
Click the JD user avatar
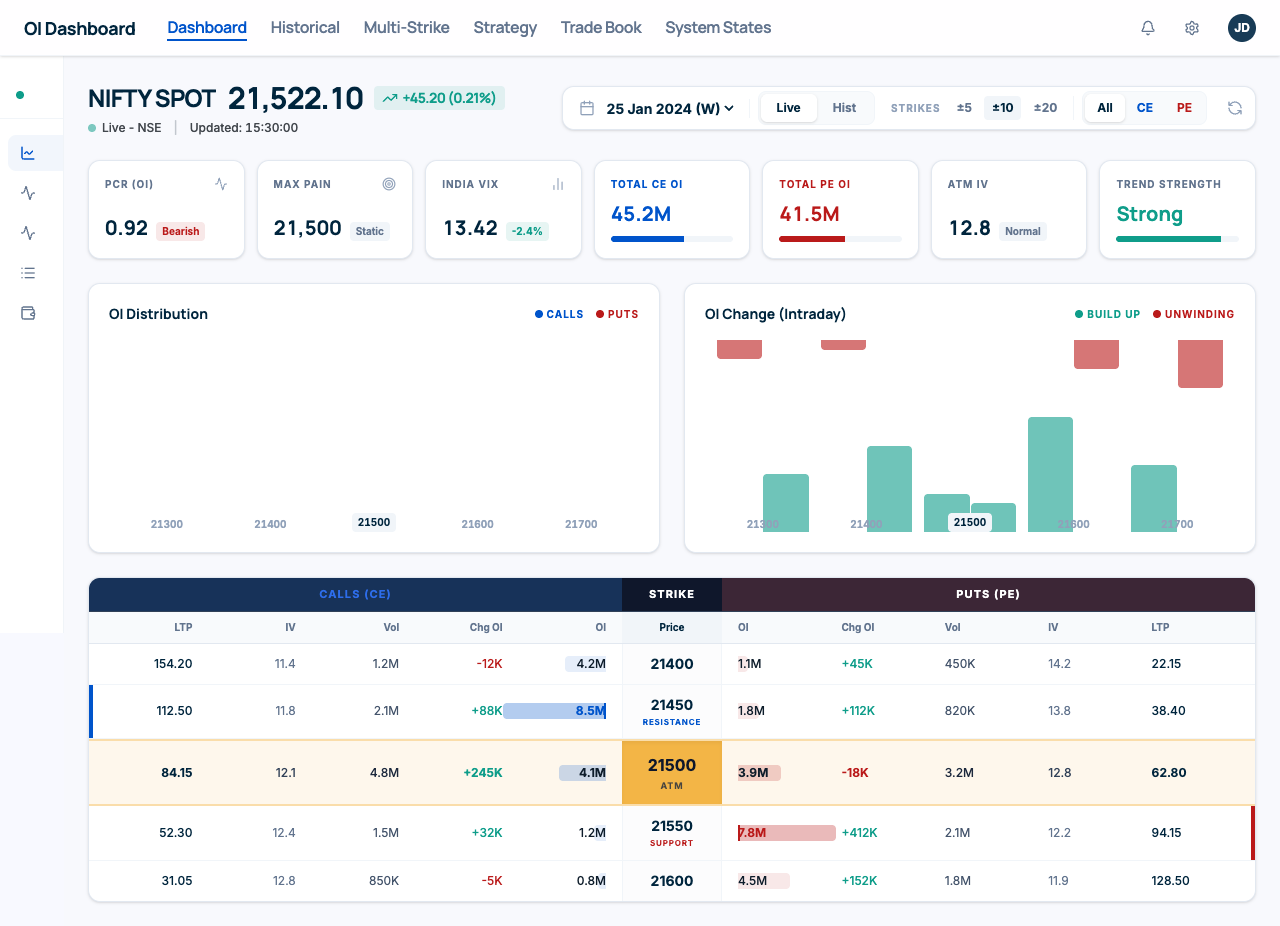coord(1242,28)
